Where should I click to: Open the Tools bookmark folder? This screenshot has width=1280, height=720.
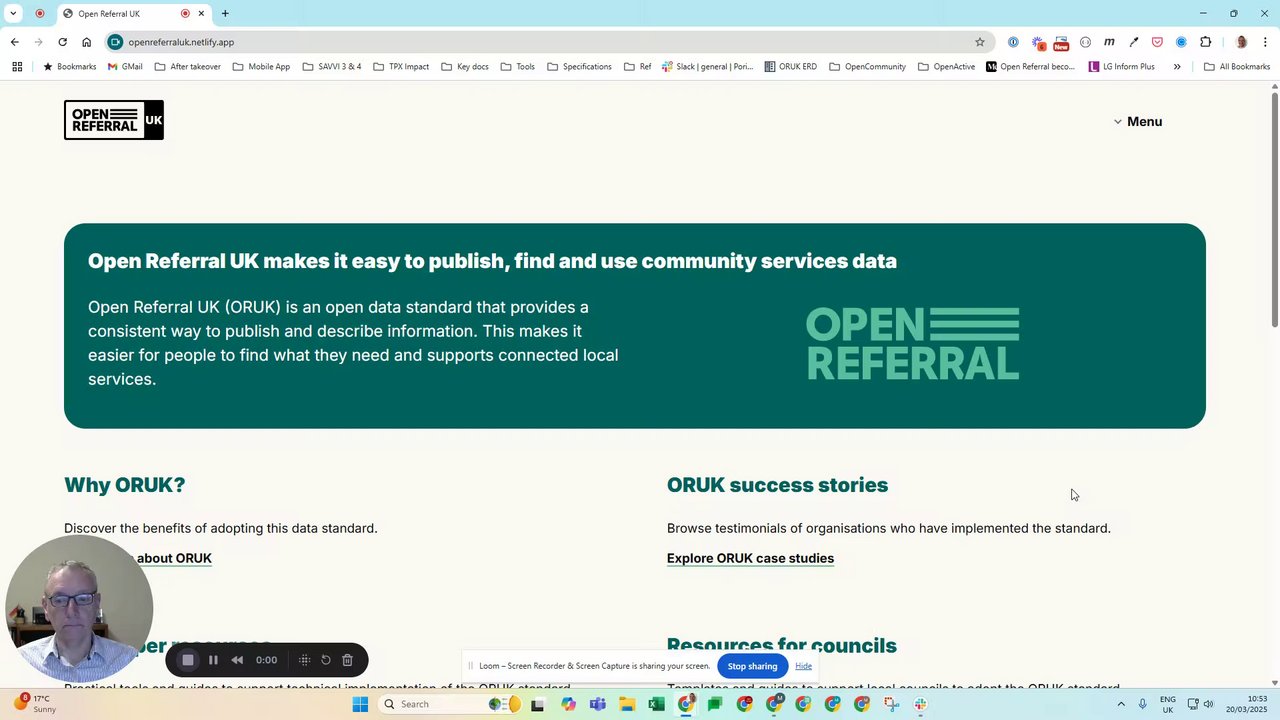point(518,67)
